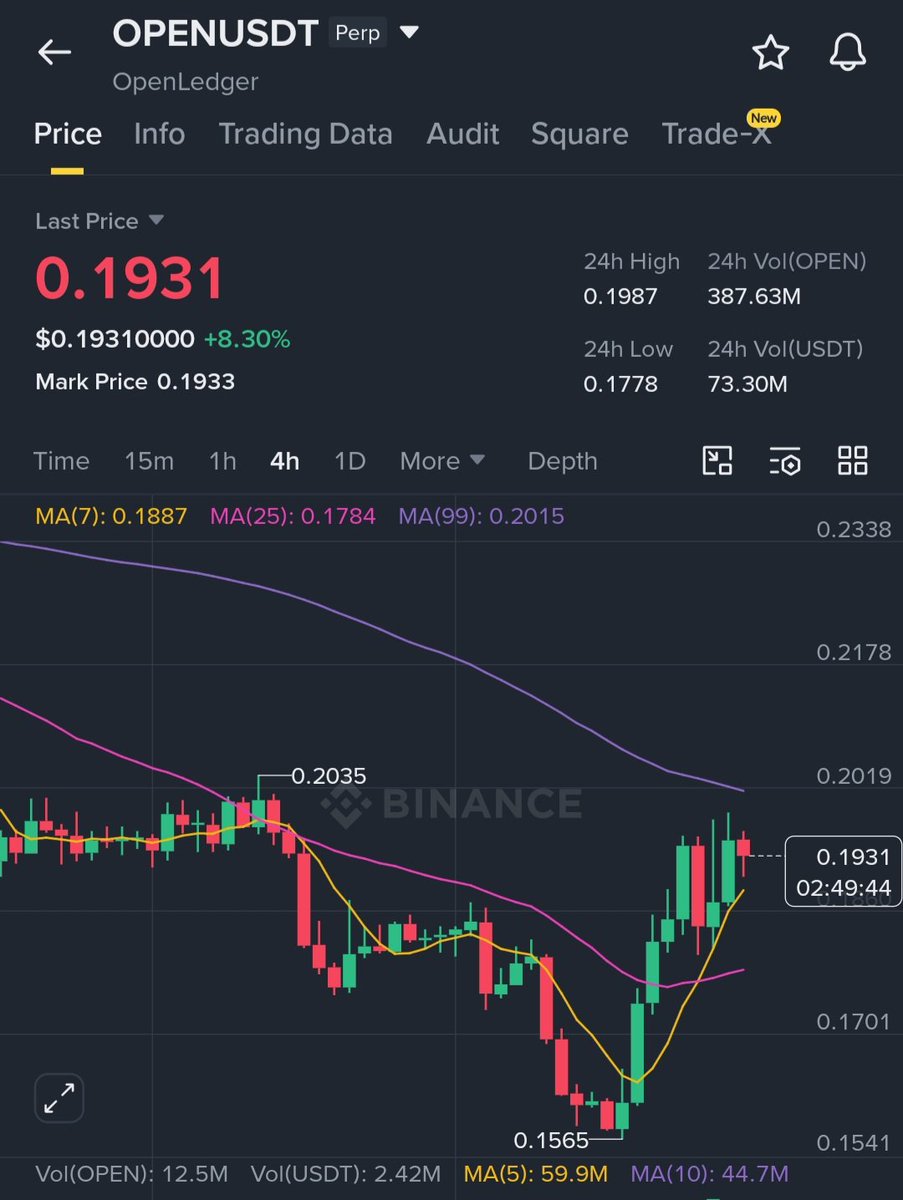
Task: Expand the Last Price dropdown arrow
Action: pyautogui.click(x=156, y=220)
